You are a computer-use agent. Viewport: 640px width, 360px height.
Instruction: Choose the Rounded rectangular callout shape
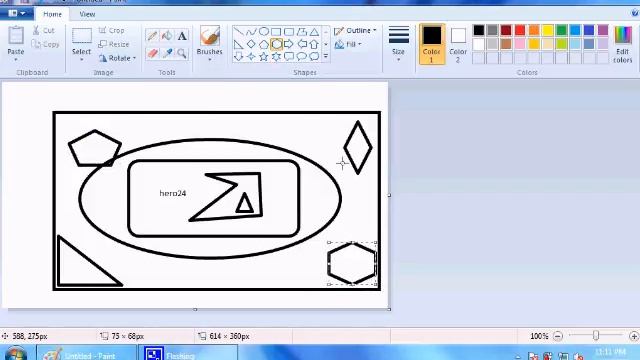point(289,56)
